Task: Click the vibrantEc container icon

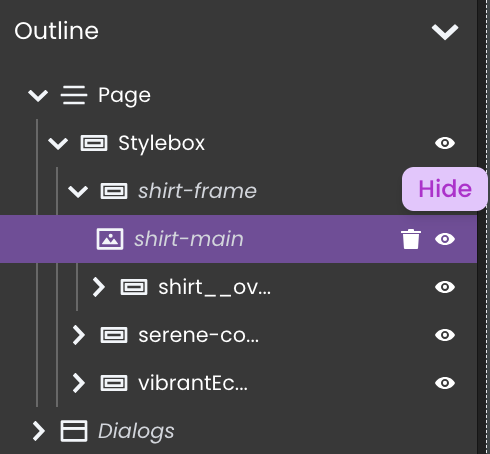Action: 114,383
